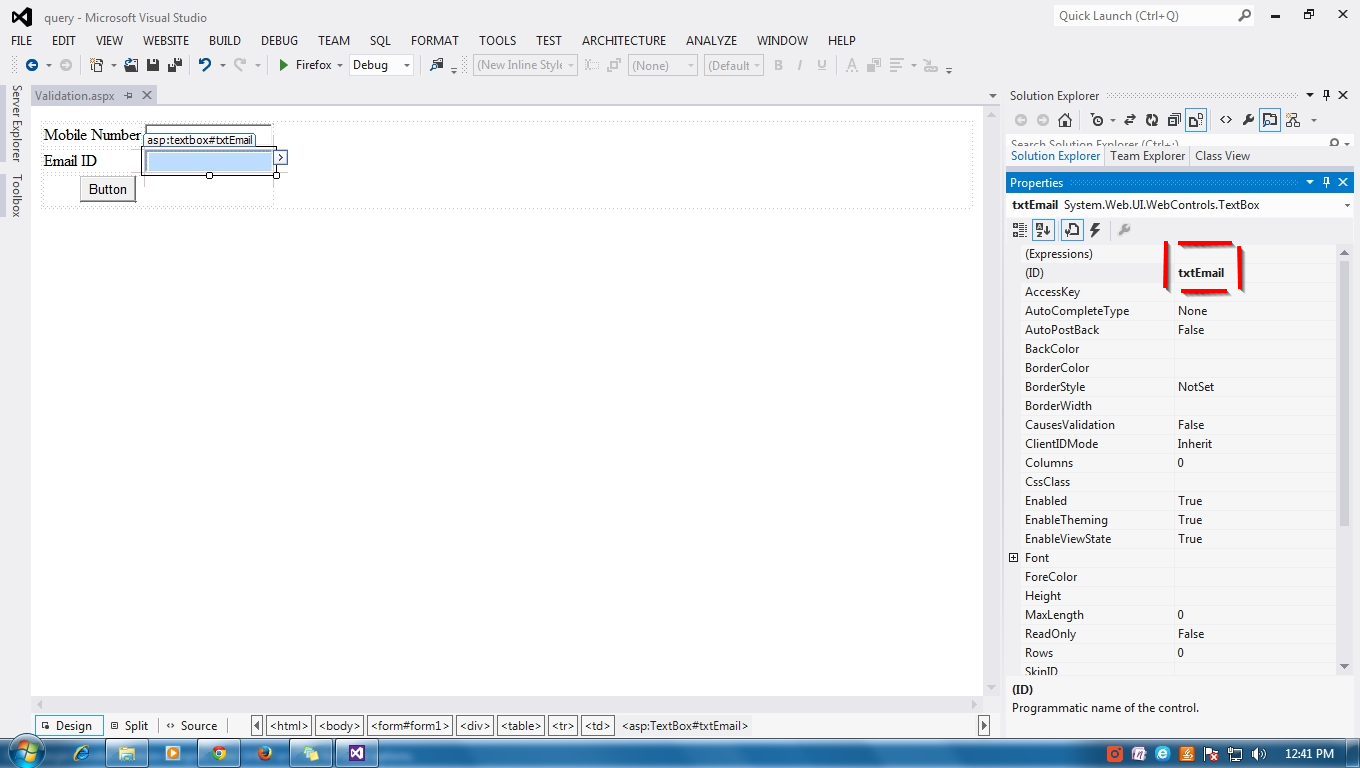Open the View Code icon in Solution Explorer

(x=1225, y=119)
